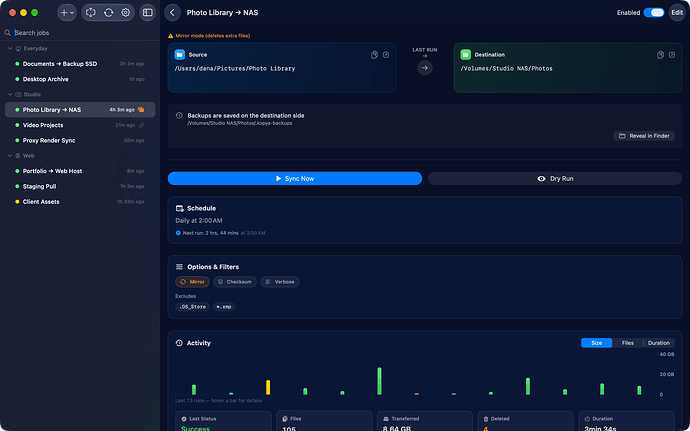The width and height of the screenshot is (690, 431).
Task: Open the Destination folder with its reveal icon
Action: [x=672, y=55]
